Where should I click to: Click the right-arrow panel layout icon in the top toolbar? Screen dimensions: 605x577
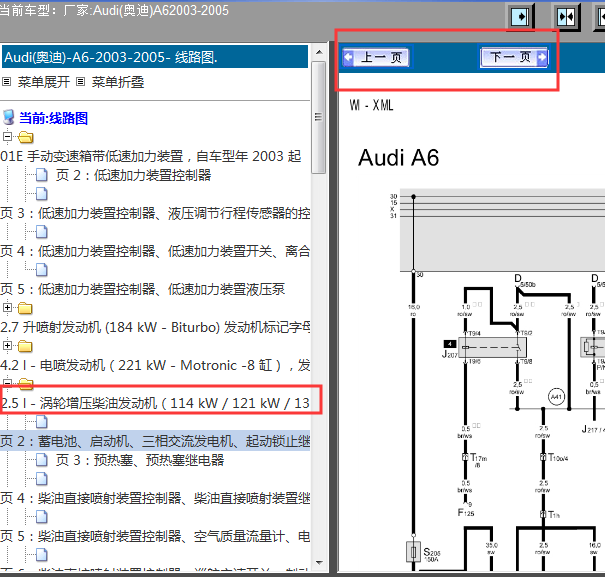coord(520,16)
